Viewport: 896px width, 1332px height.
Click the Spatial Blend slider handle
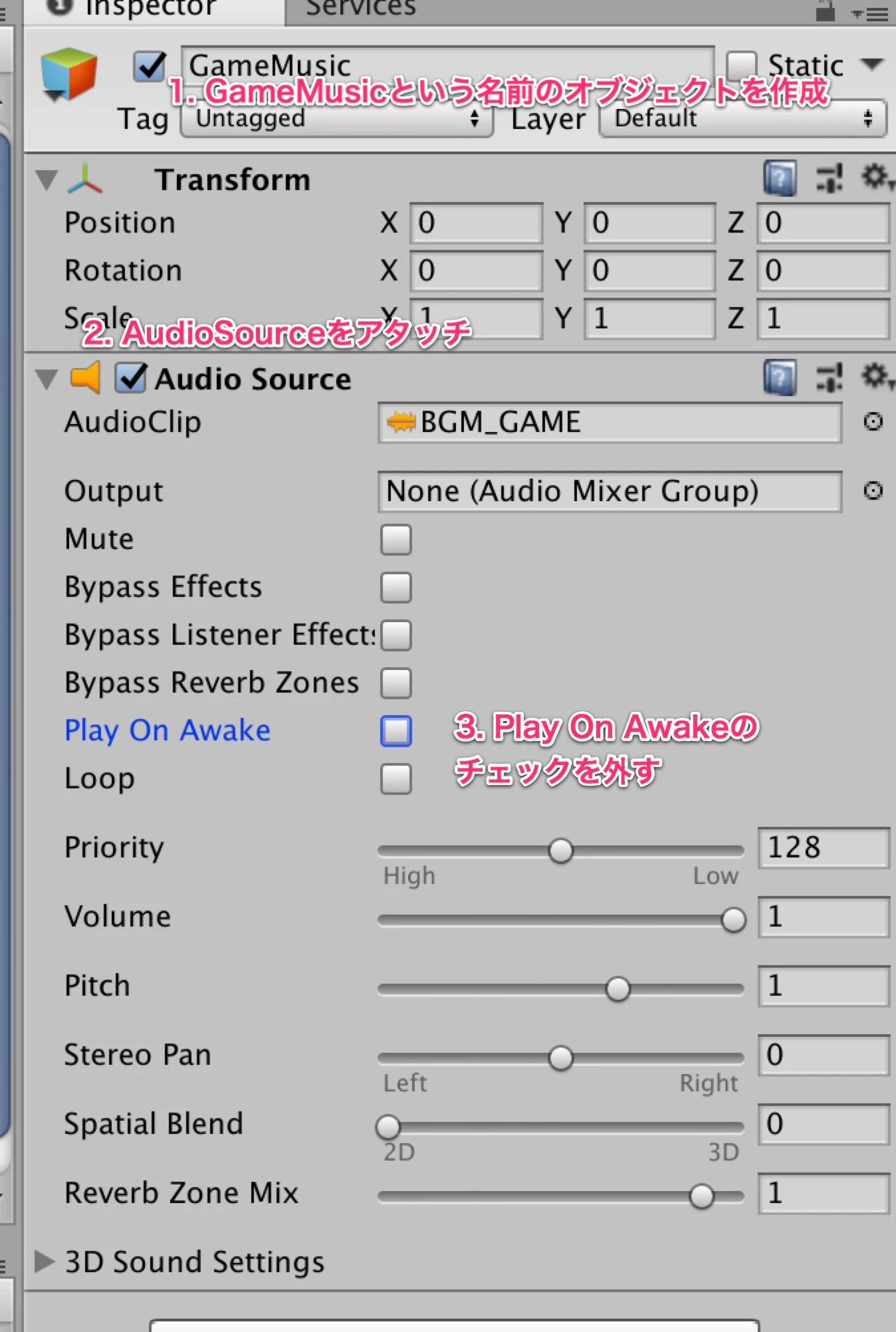388,1127
